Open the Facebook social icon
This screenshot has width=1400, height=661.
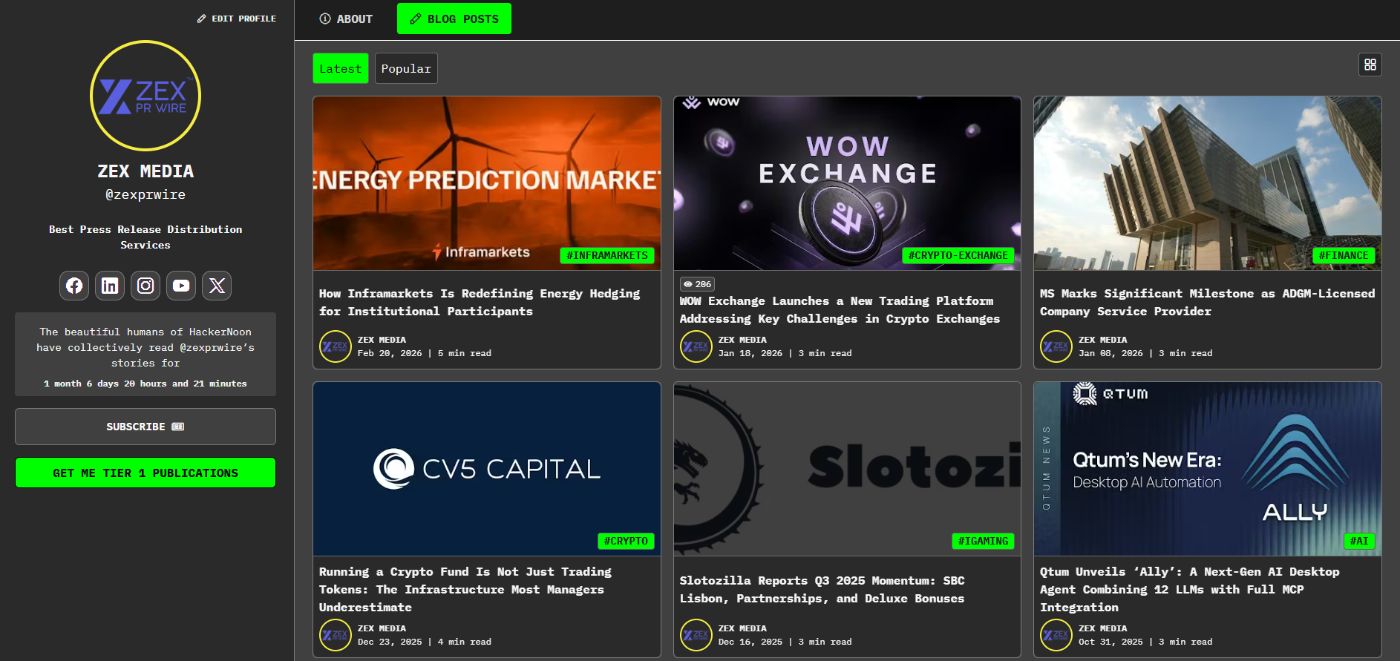[x=74, y=286]
